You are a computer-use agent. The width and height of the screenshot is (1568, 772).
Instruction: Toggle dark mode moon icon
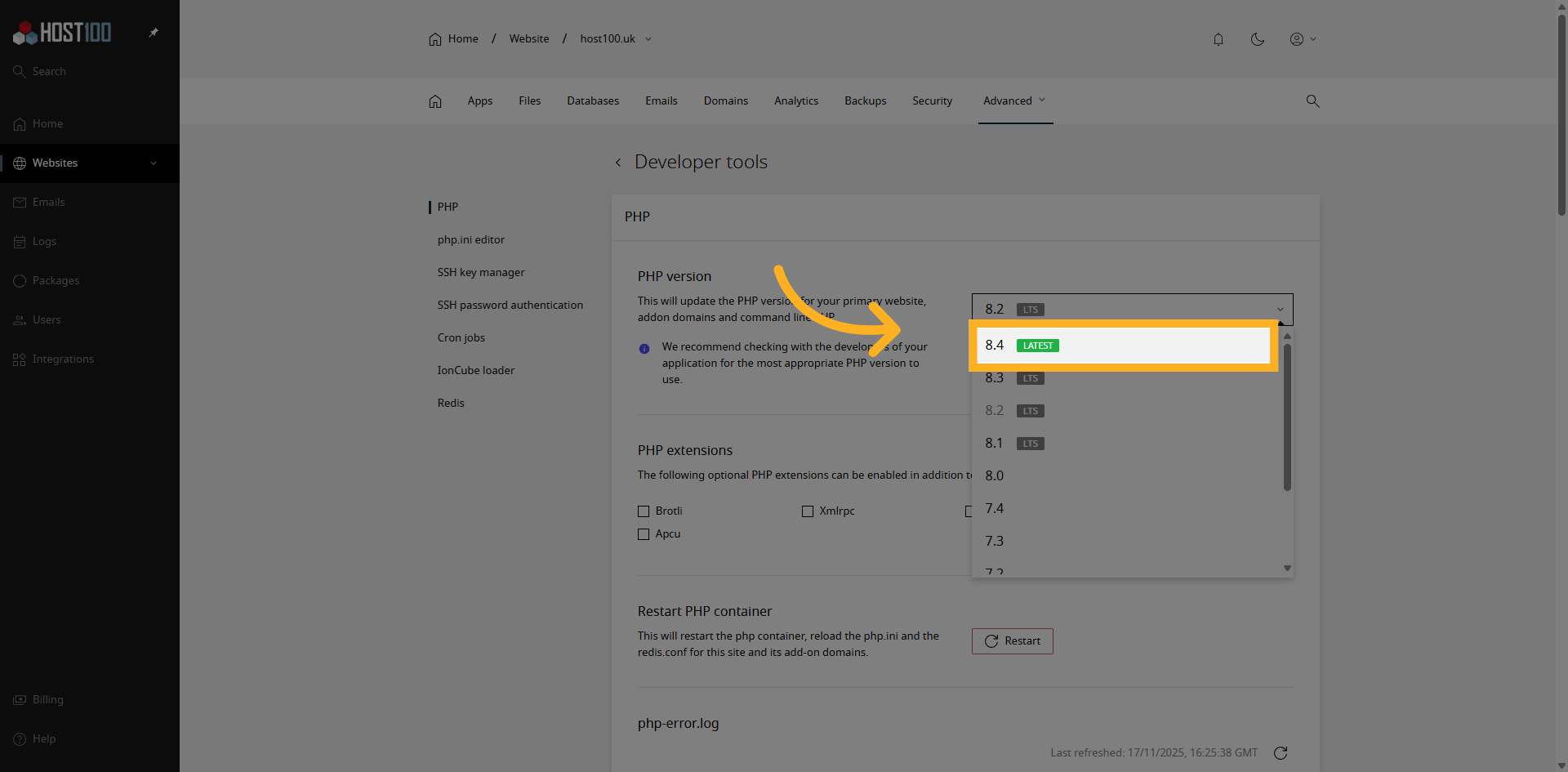[1258, 39]
